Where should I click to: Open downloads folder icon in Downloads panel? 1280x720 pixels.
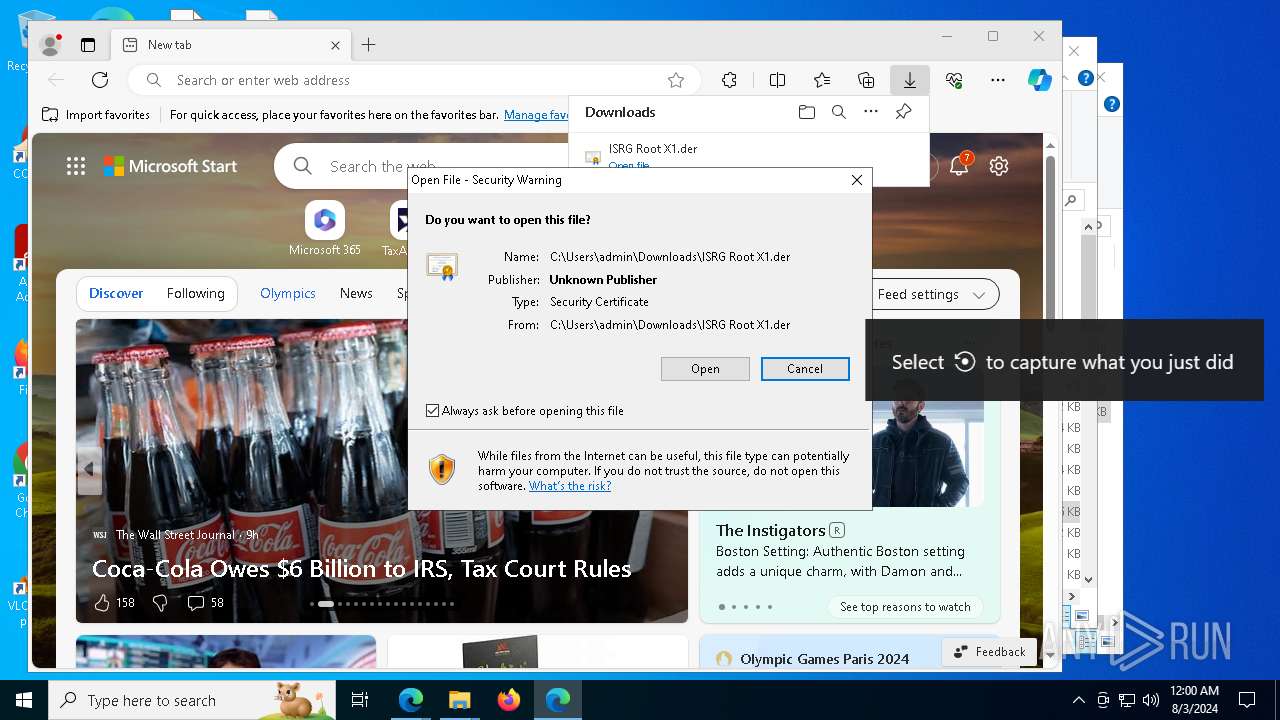click(x=807, y=112)
